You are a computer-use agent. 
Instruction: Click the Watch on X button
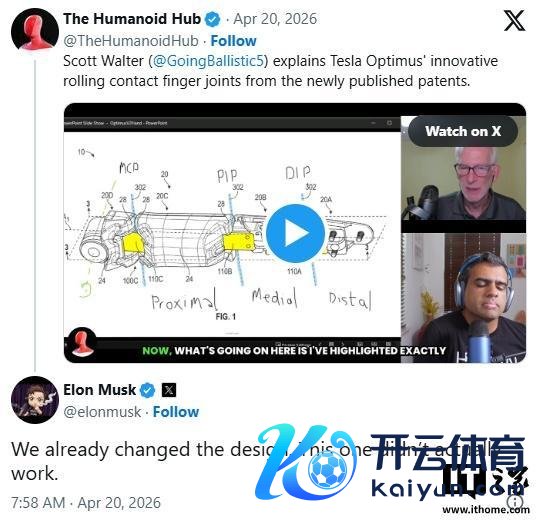[x=463, y=131]
